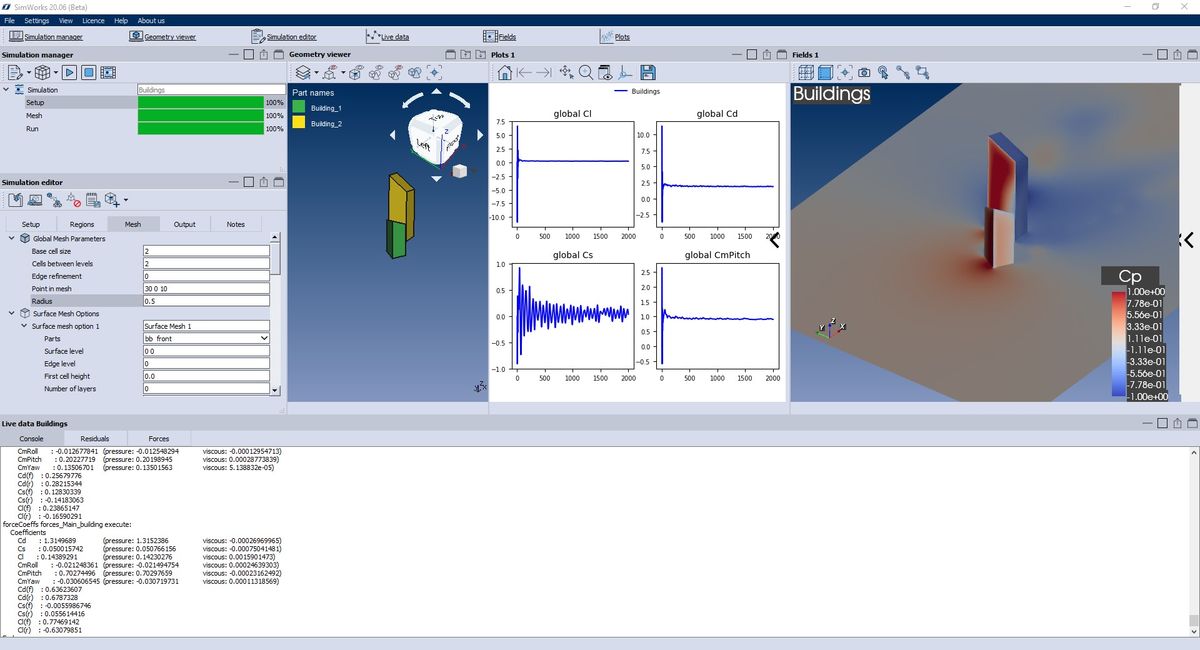Screen dimensions: 1200x650
Task: Switch to the Residuals tab
Action: click(95, 438)
